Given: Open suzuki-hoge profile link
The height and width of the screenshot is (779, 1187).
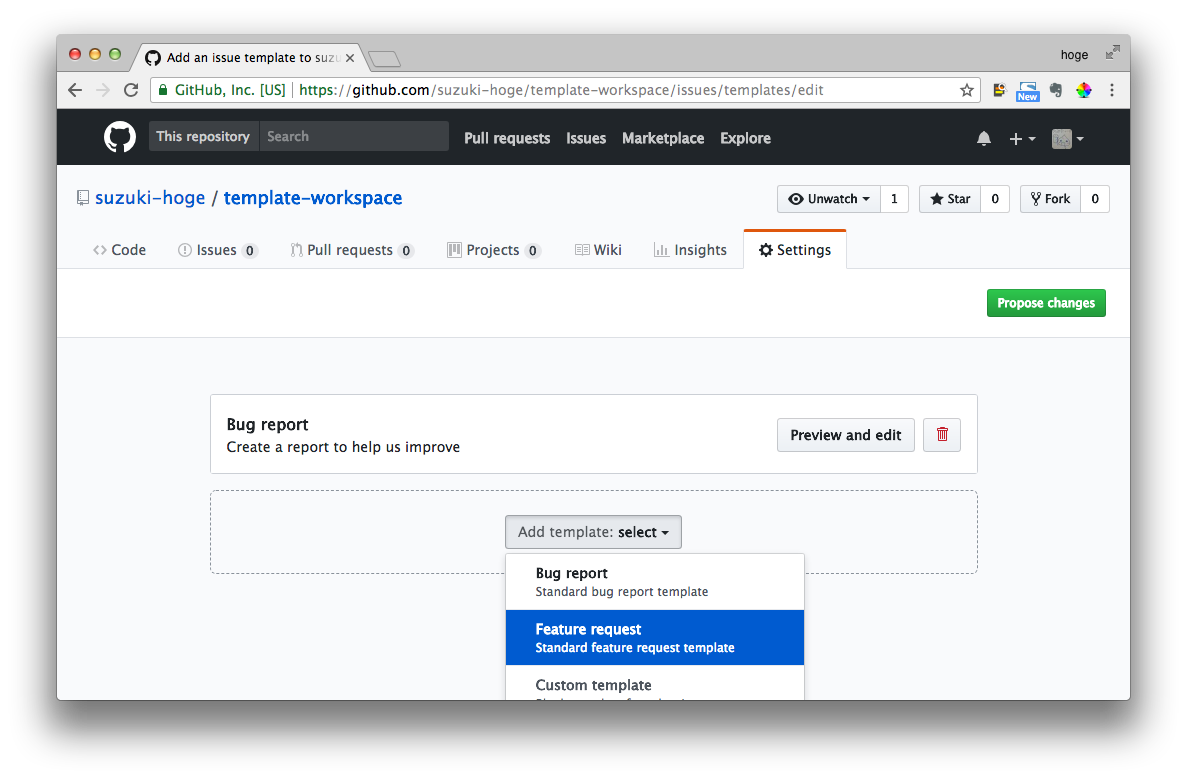Looking at the screenshot, I should (150, 197).
